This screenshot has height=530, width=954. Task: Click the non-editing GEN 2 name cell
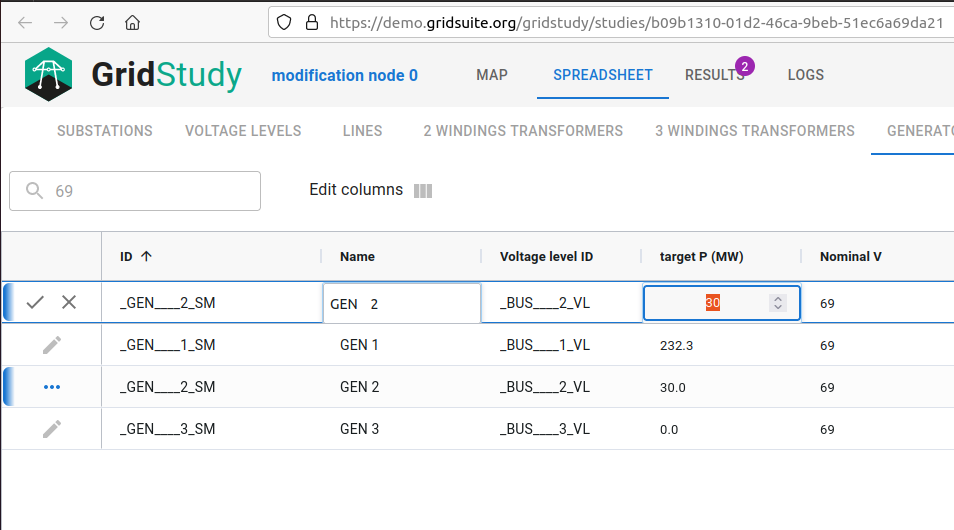(x=359, y=387)
